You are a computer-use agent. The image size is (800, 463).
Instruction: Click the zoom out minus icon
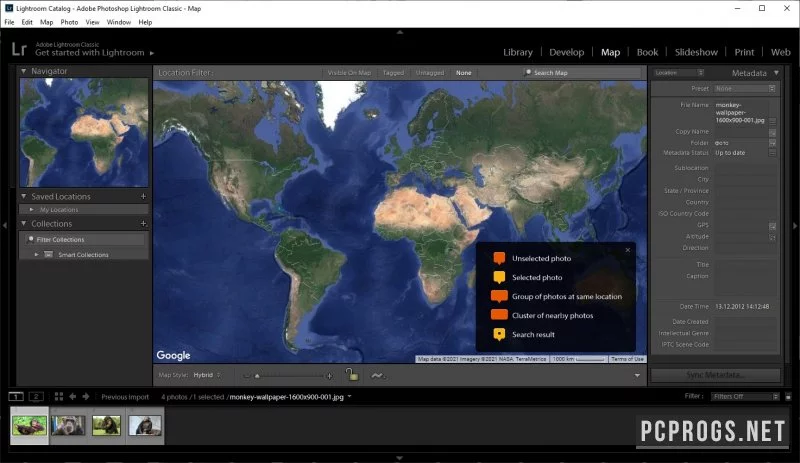tap(246, 376)
